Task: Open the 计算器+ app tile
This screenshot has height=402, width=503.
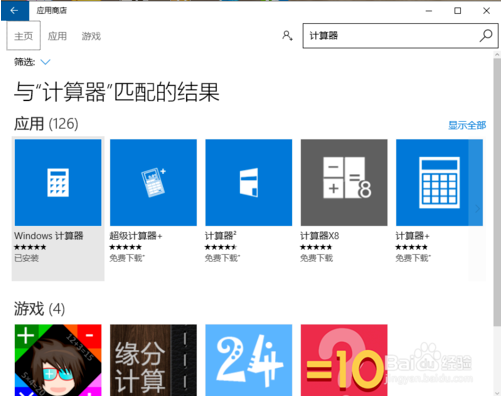Action: [439, 182]
